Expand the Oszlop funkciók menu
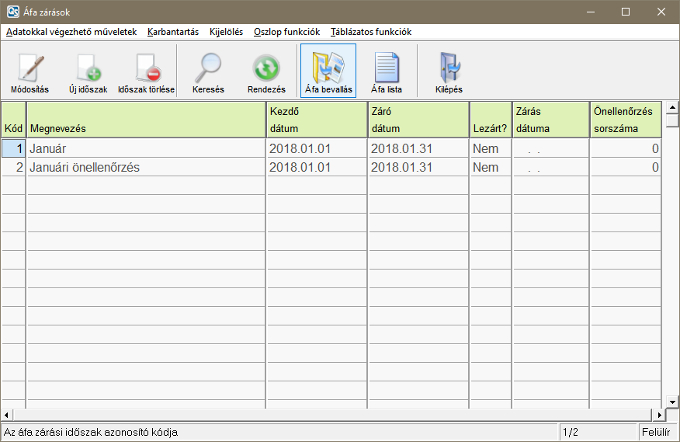Screen dimensions: 680x442 [x=287, y=32]
